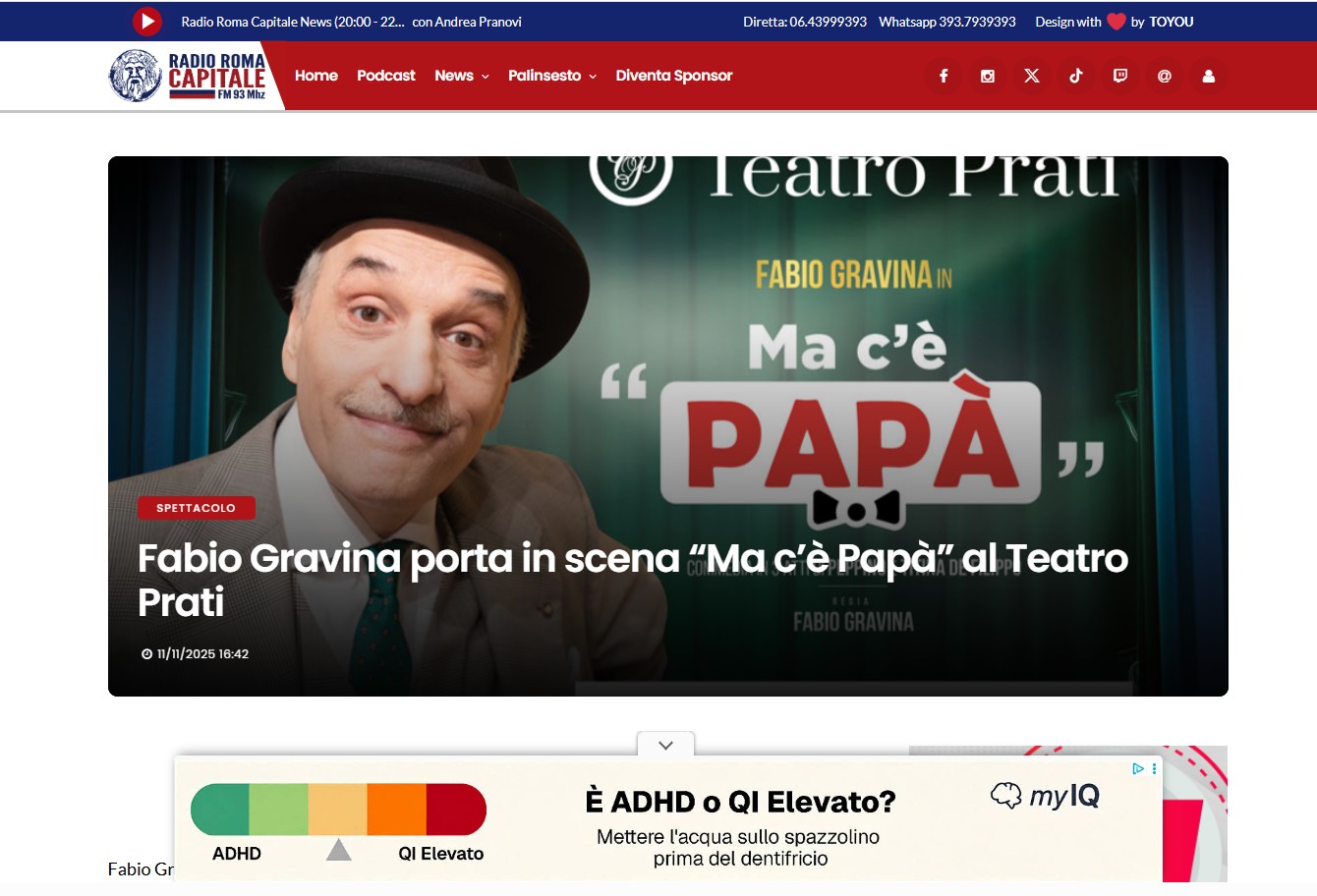
Task: Click the X (Twitter) social icon
Action: click(1031, 76)
